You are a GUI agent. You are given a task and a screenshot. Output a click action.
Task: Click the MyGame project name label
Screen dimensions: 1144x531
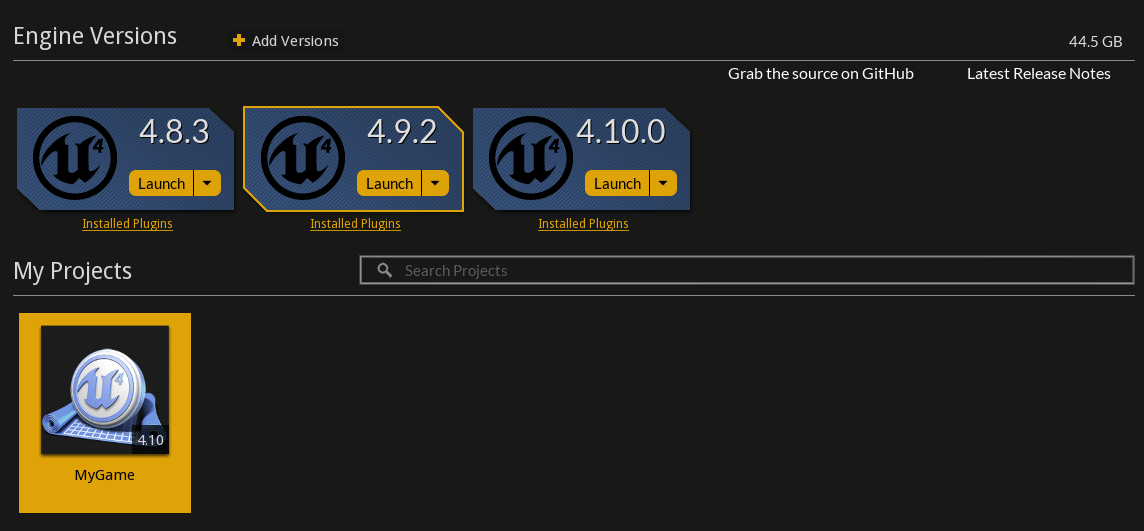click(105, 475)
